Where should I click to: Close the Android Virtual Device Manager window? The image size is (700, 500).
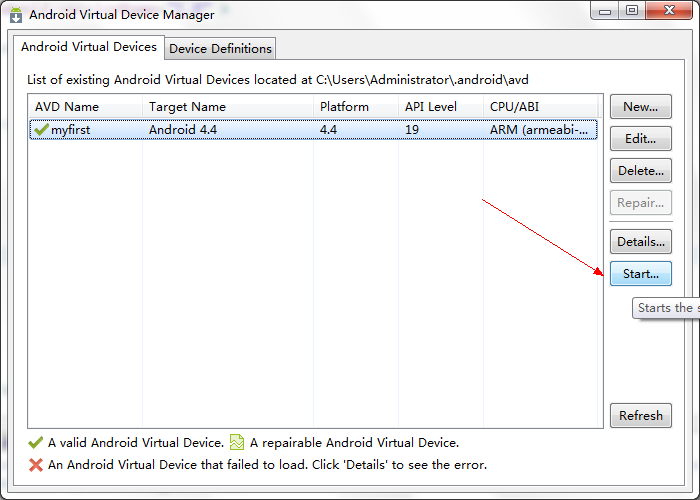tap(669, 11)
